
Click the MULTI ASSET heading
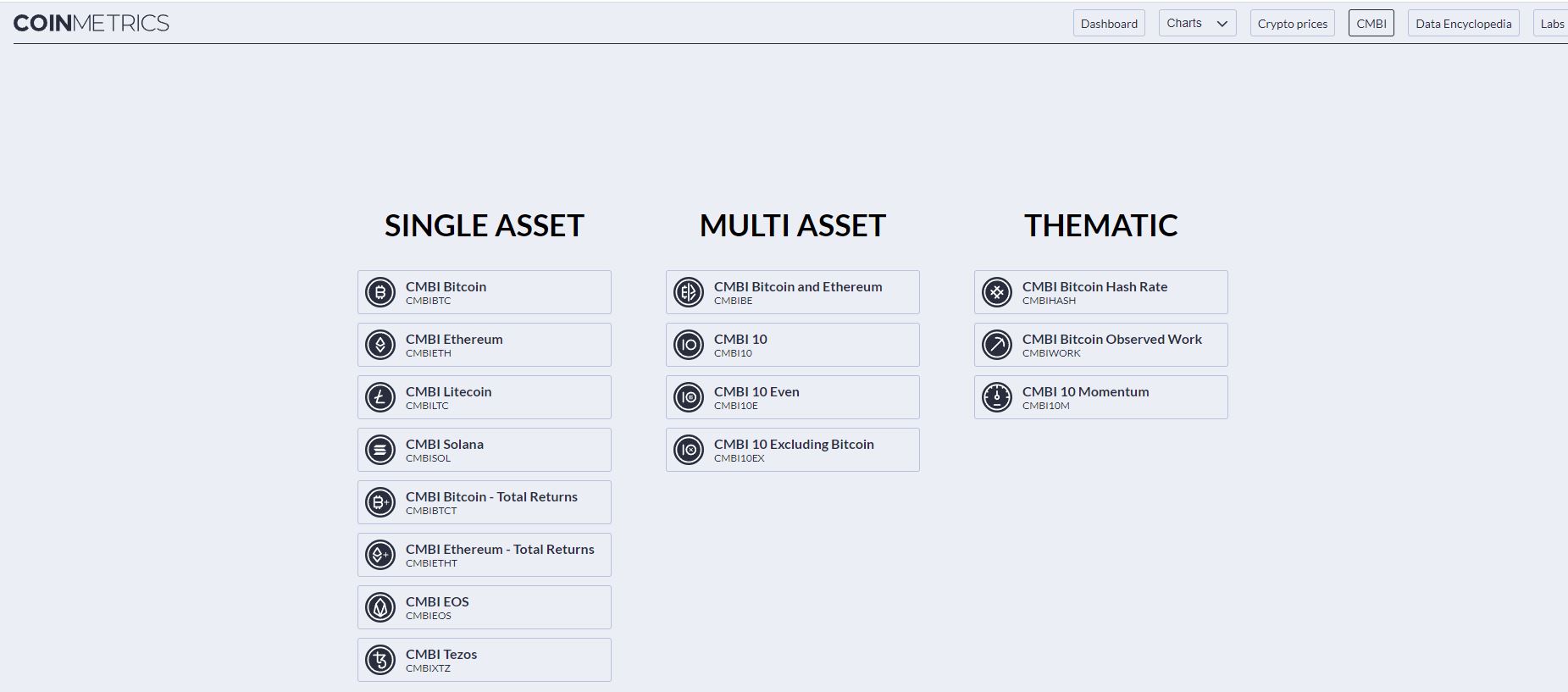click(793, 225)
